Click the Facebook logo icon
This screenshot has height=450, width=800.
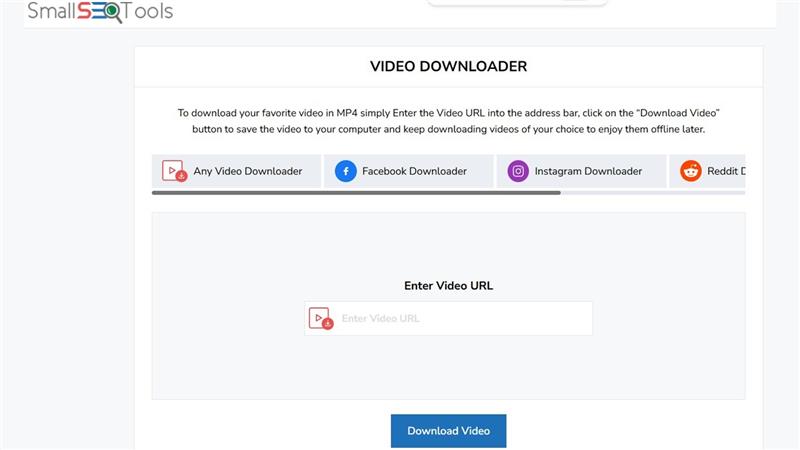click(346, 171)
